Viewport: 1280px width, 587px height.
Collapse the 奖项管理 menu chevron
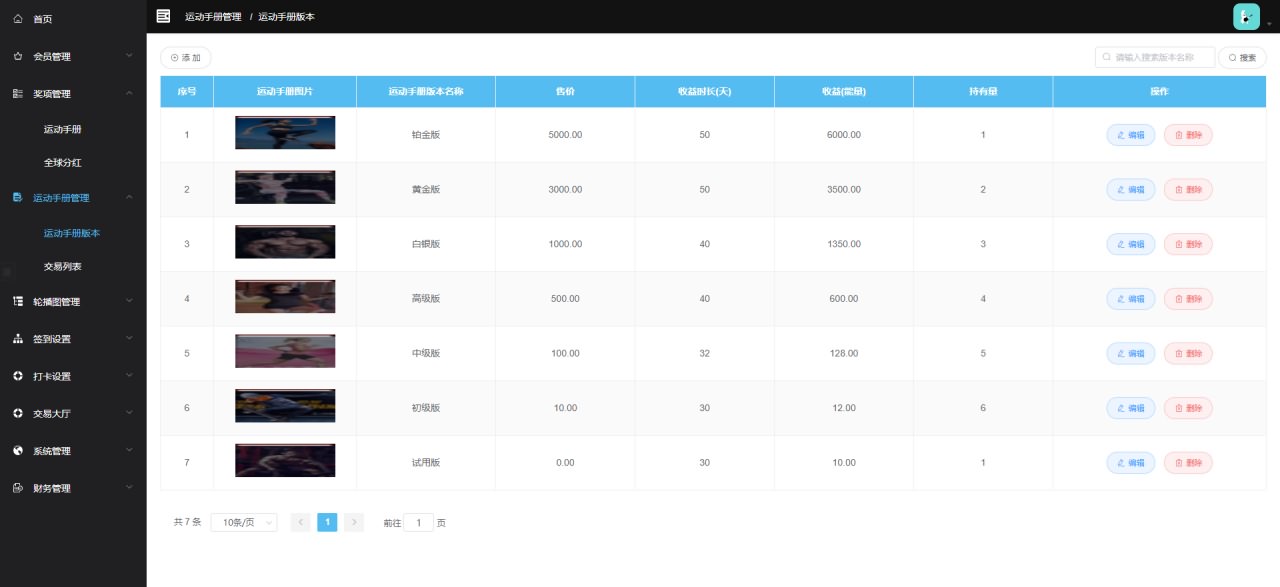129,93
